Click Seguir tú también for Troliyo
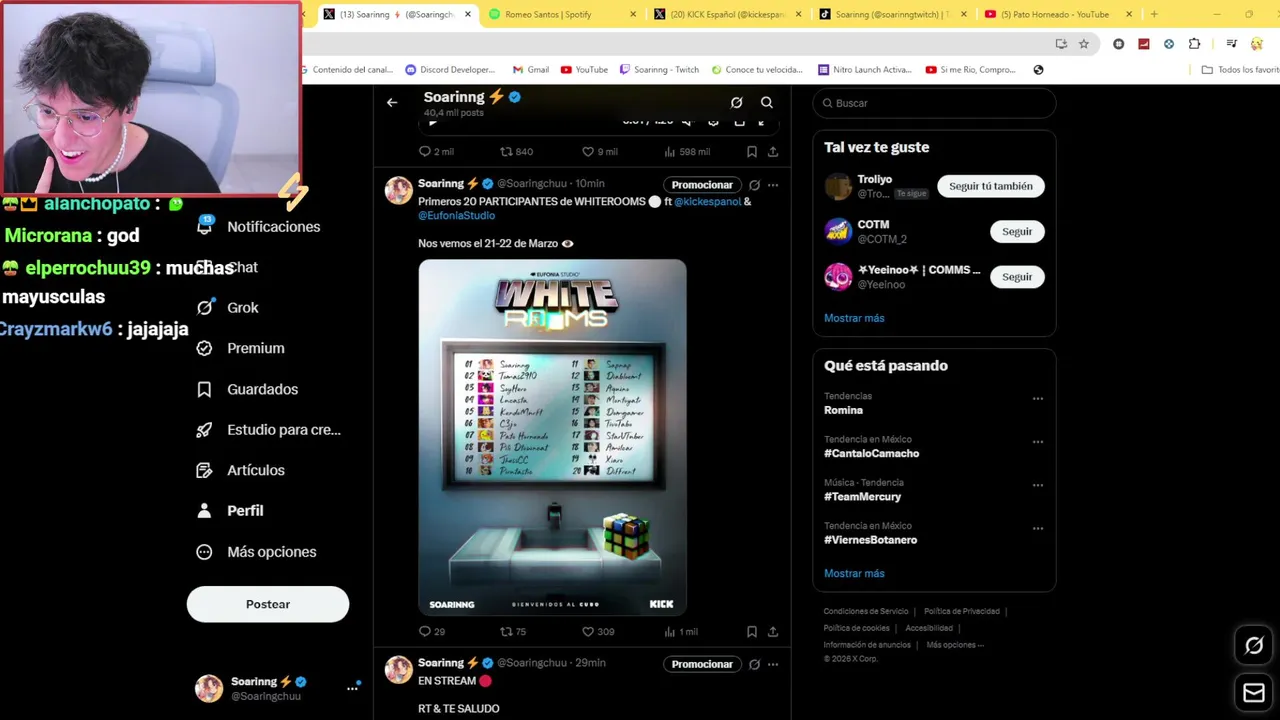 991,186
